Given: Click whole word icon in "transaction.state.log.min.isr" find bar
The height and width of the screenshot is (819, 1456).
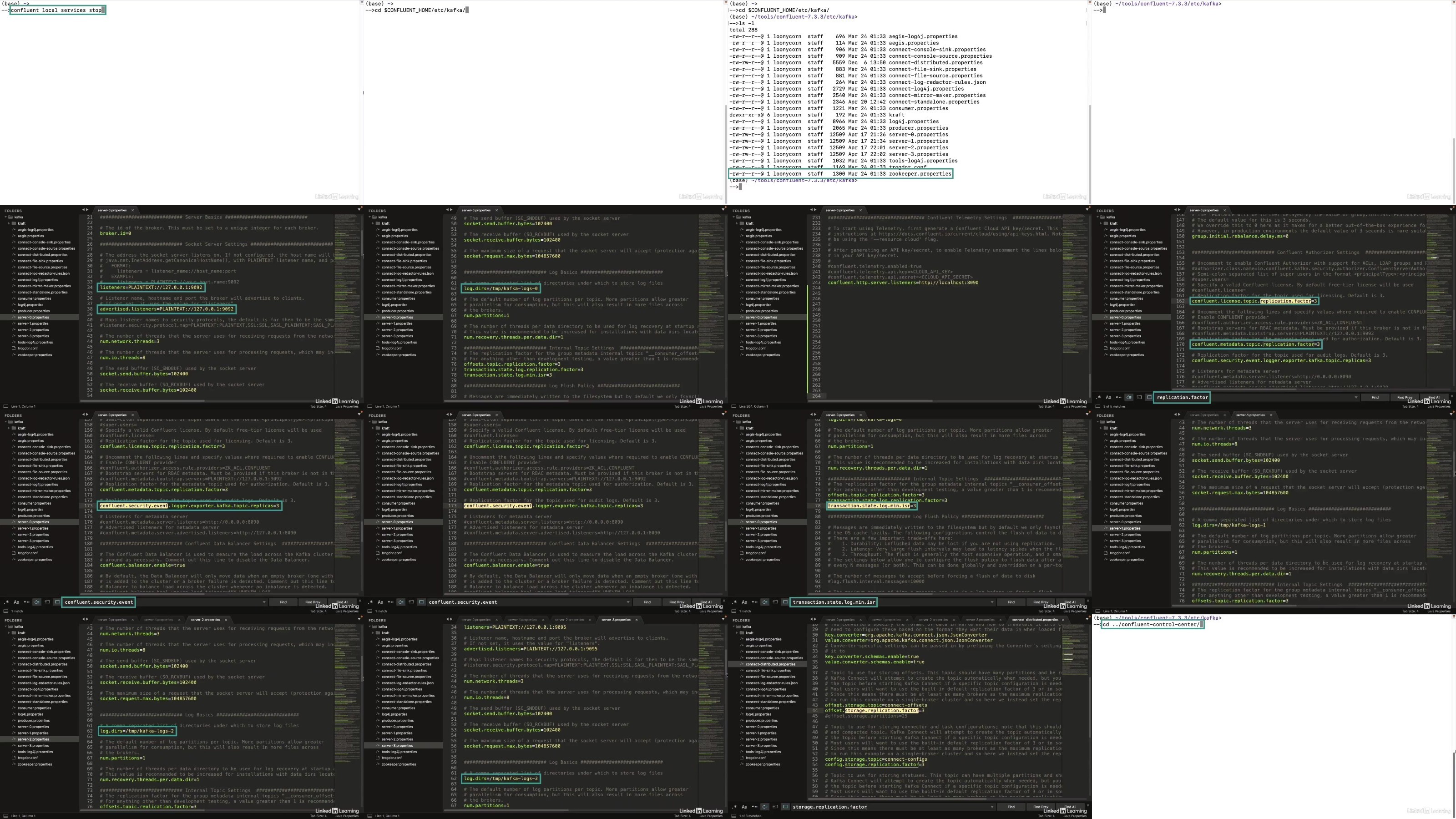Looking at the screenshot, I should tap(754, 602).
